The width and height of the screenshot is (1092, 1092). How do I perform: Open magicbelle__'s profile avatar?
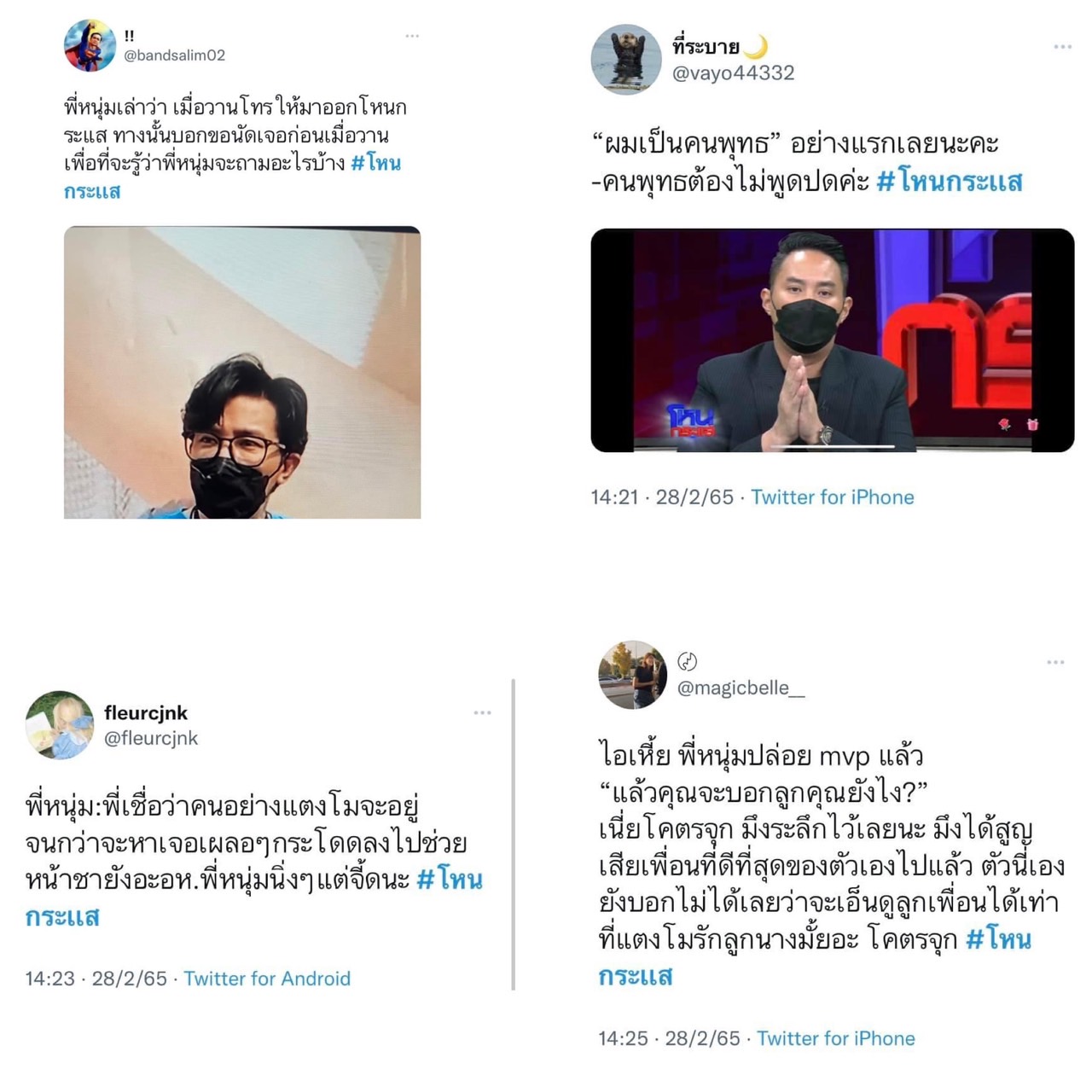click(x=632, y=675)
